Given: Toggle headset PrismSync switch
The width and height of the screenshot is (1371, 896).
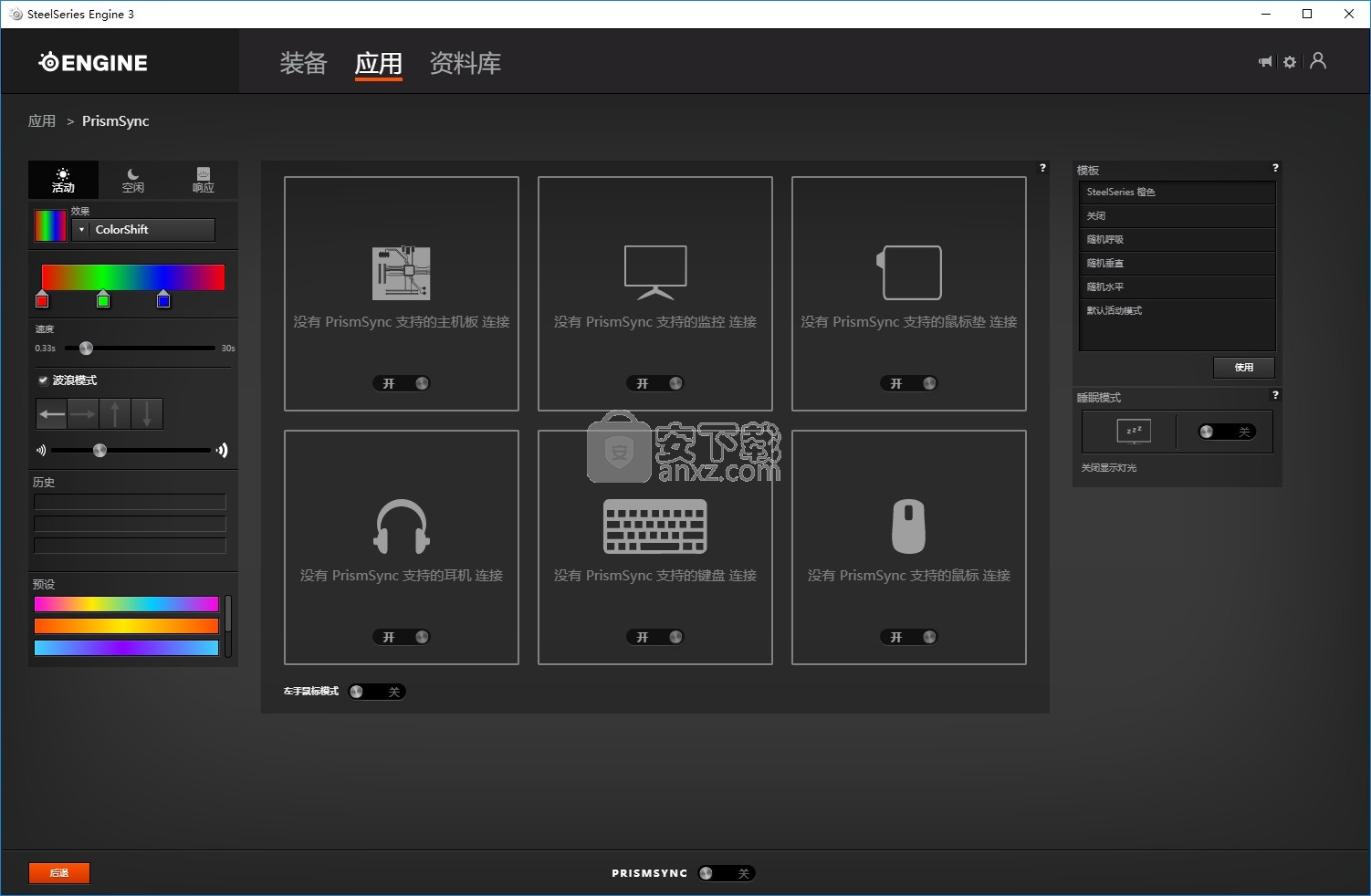Looking at the screenshot, I should click(x=402, y=637).
